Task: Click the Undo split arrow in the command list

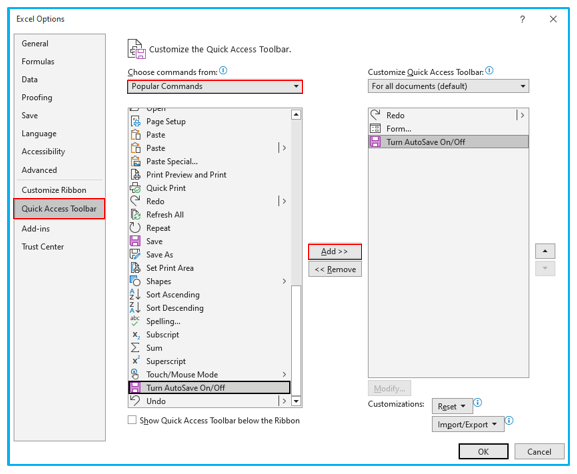Action: pyautogui.click(x=282, y=401)
